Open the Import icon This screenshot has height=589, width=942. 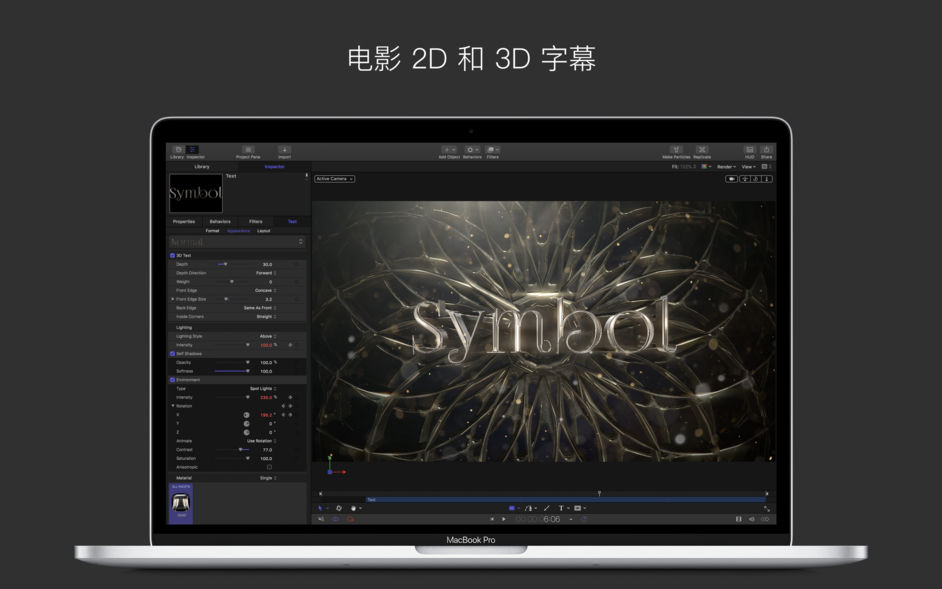click(286, 148)
